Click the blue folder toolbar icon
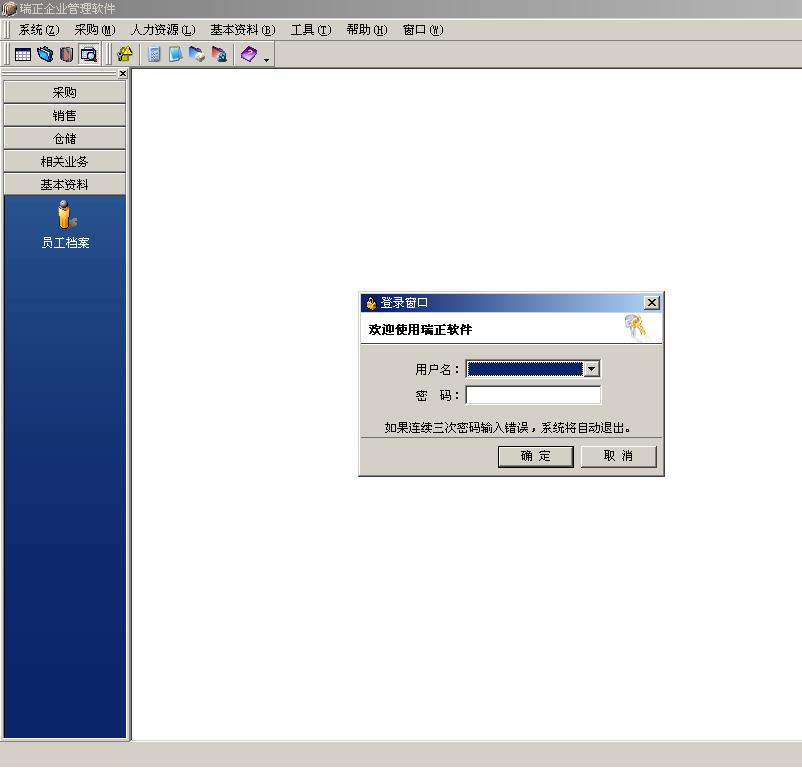Image resolution: width=802 pixels, height=768 pixels. click(45, 54)
